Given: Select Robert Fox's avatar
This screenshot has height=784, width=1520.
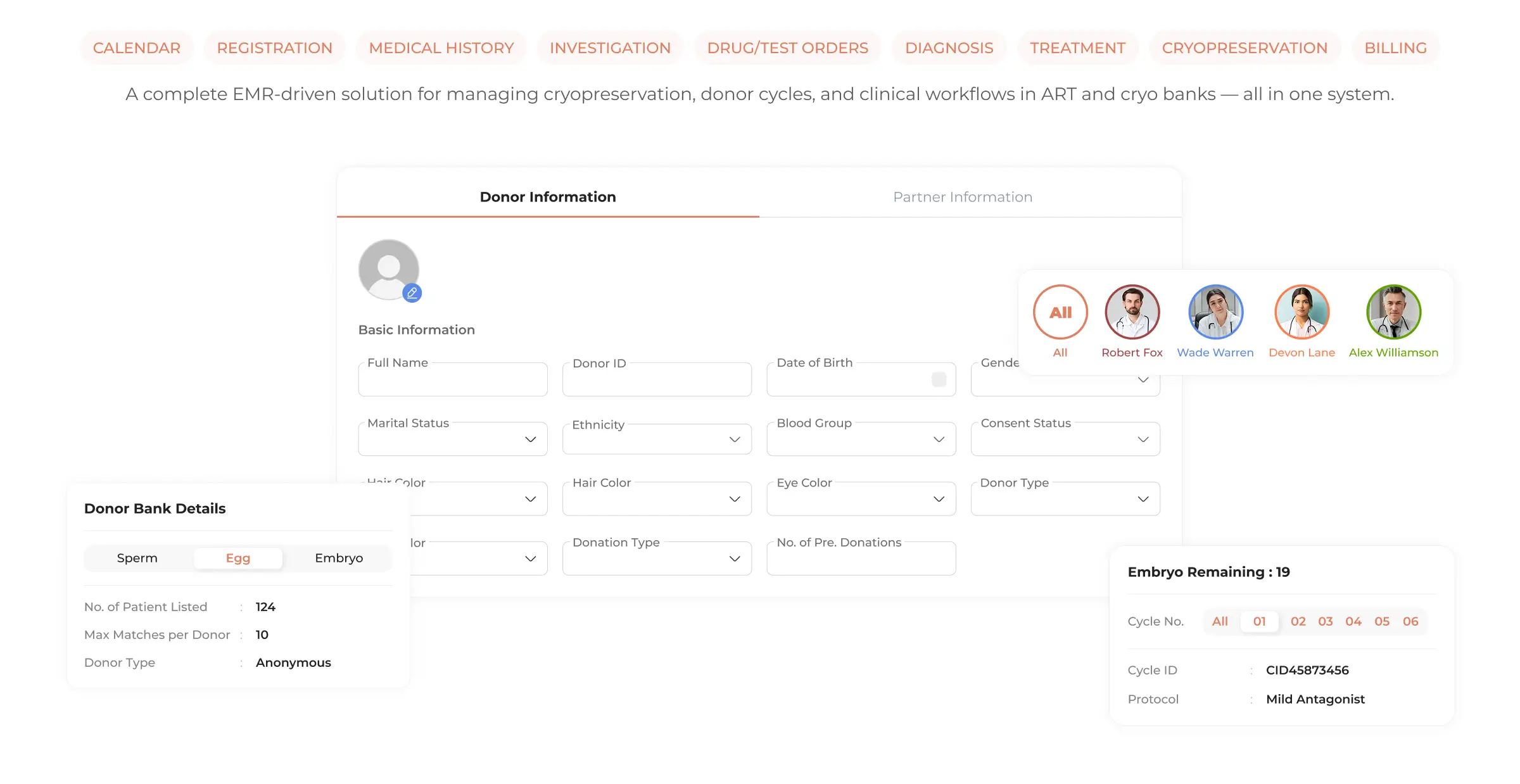Looking at the screenshot, I should (x=1132, y=312).
